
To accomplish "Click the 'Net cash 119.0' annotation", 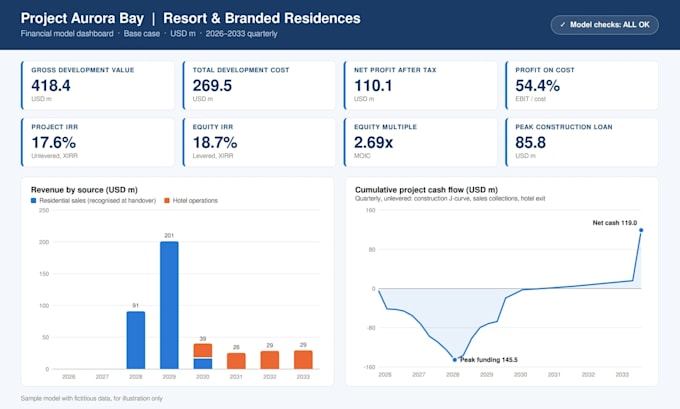I will (615, 222).
